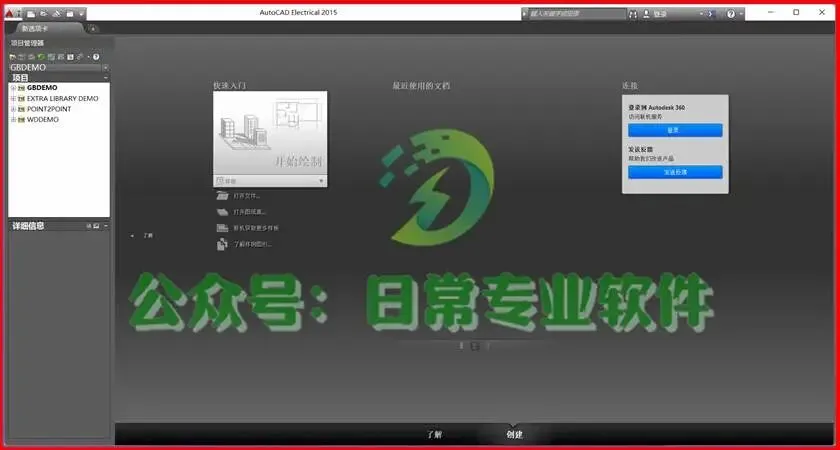840x450 pixels.
Task: Collapse the 详细信息 panel using its arrow
Action: 106,226
